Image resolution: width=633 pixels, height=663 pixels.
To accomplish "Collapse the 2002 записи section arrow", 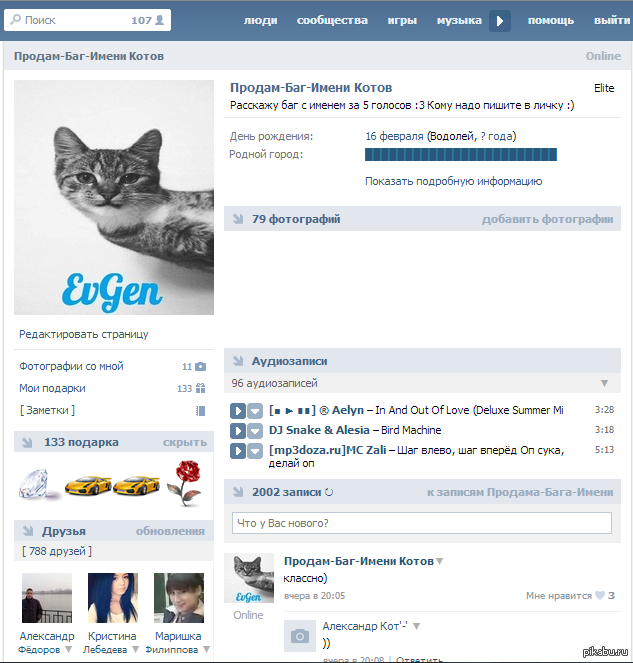I will [238, 492].
